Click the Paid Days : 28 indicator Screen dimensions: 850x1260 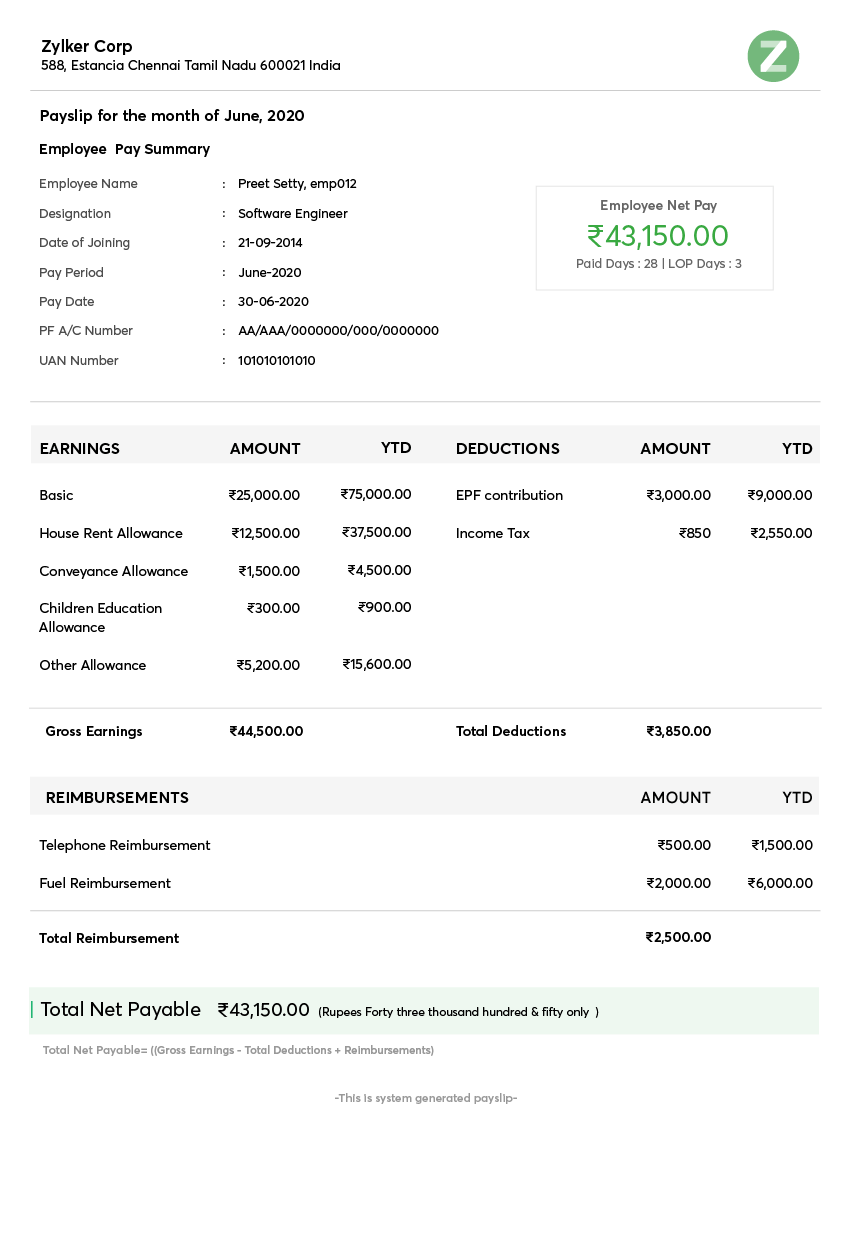618,264
